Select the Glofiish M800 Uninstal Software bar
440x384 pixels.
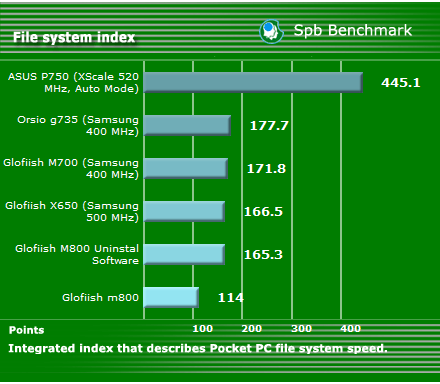(x=184, y=254)
